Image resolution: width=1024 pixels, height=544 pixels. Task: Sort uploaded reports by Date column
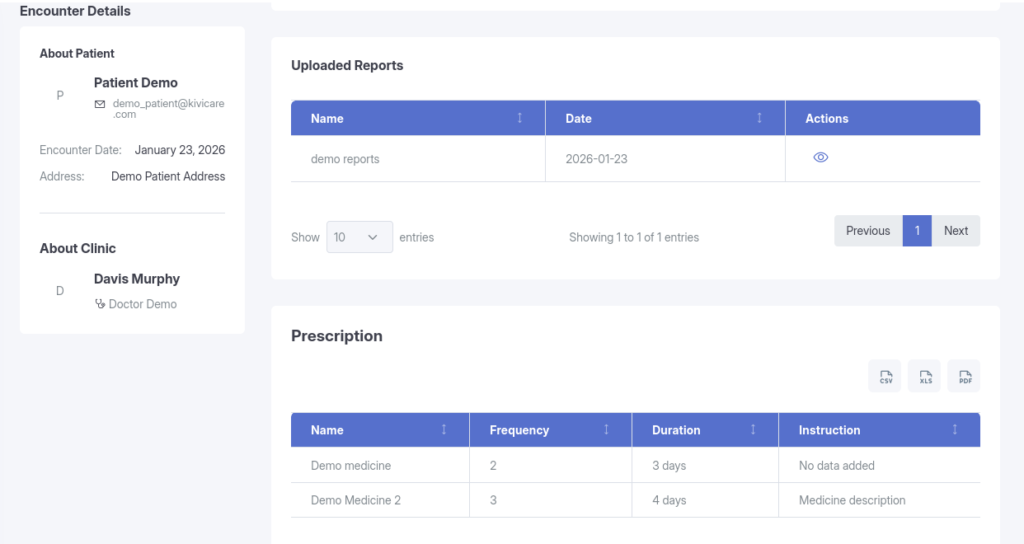point(759,118)
